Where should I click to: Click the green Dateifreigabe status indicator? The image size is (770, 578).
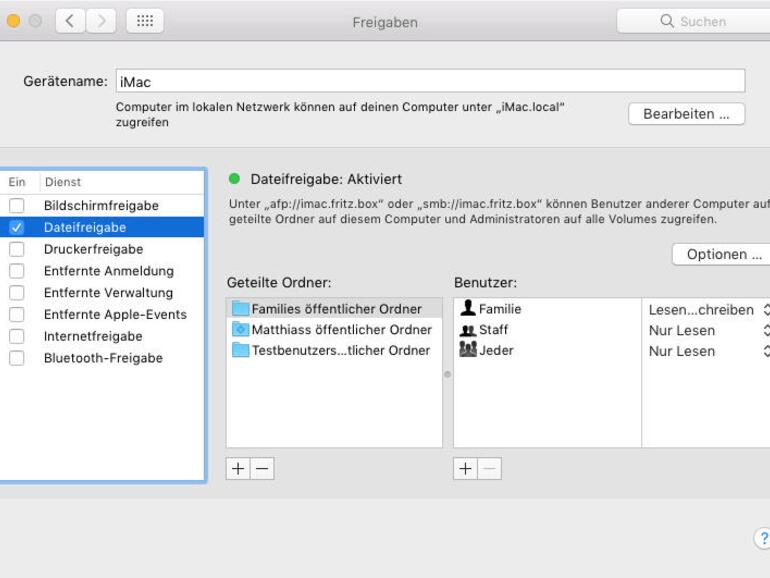click(x=234, y=179)
